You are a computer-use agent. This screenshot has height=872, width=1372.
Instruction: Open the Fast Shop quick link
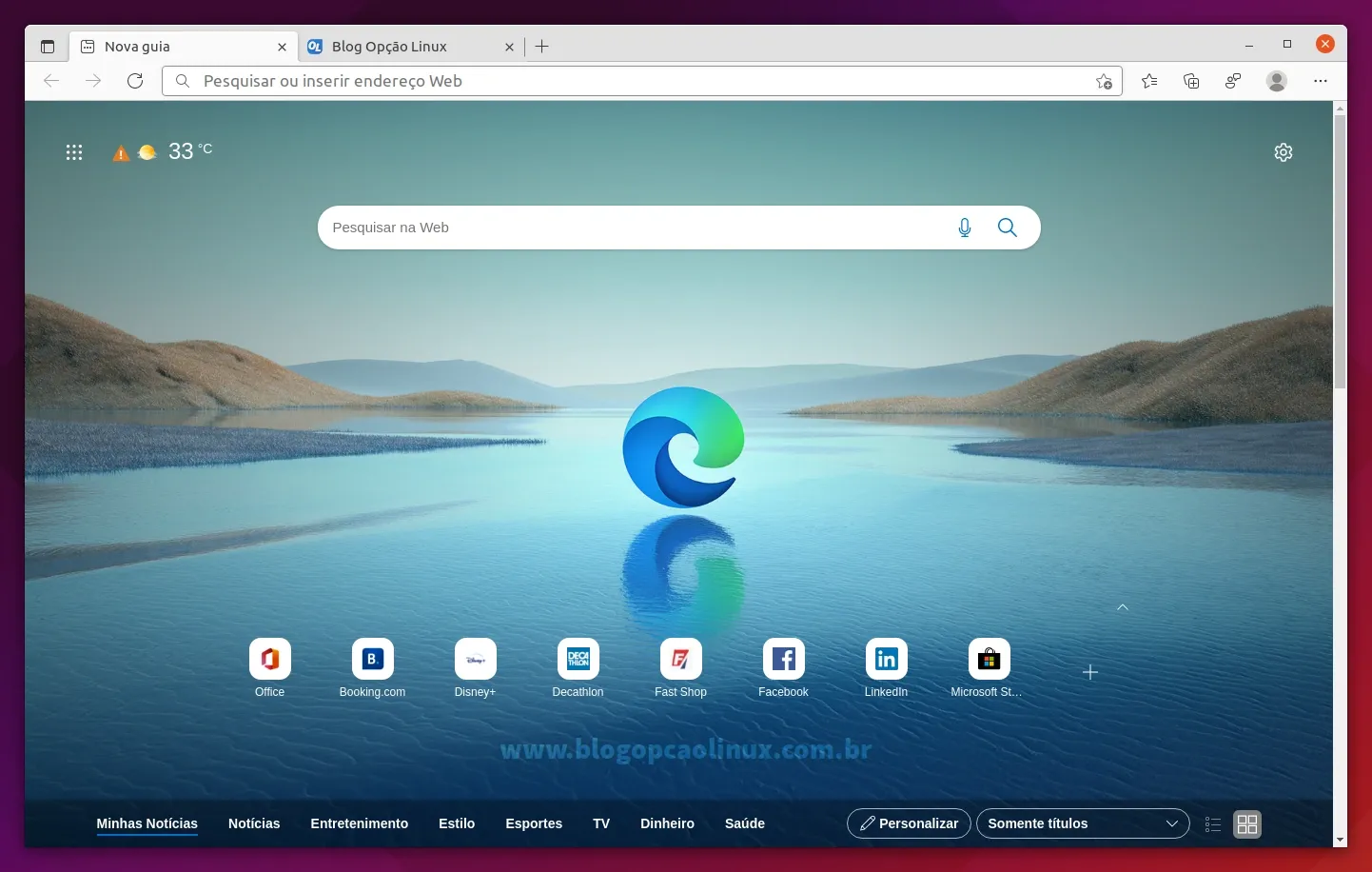[681, 668]
